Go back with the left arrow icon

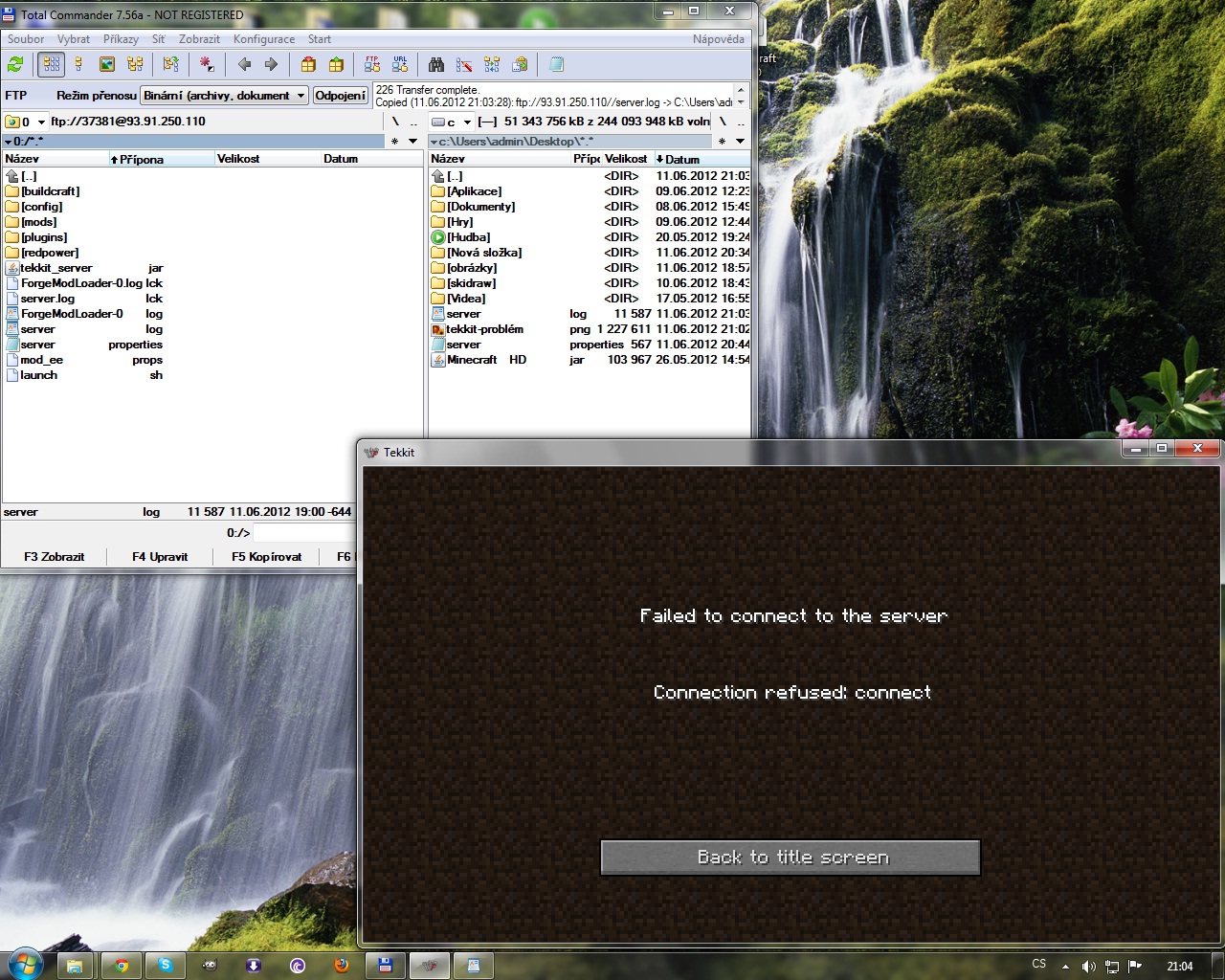point(244,64)
